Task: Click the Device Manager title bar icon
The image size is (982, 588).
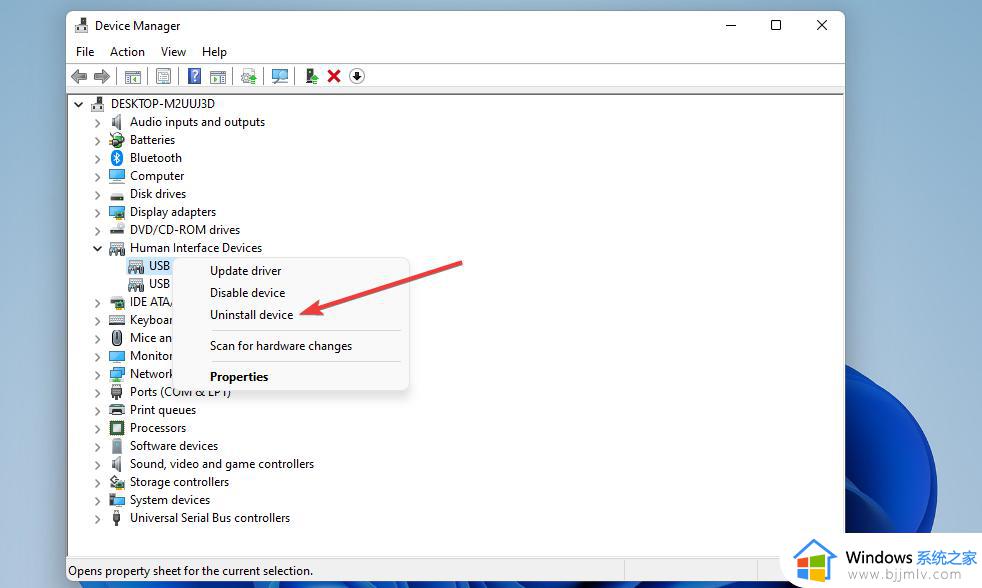Action: [x=81, y=26]
